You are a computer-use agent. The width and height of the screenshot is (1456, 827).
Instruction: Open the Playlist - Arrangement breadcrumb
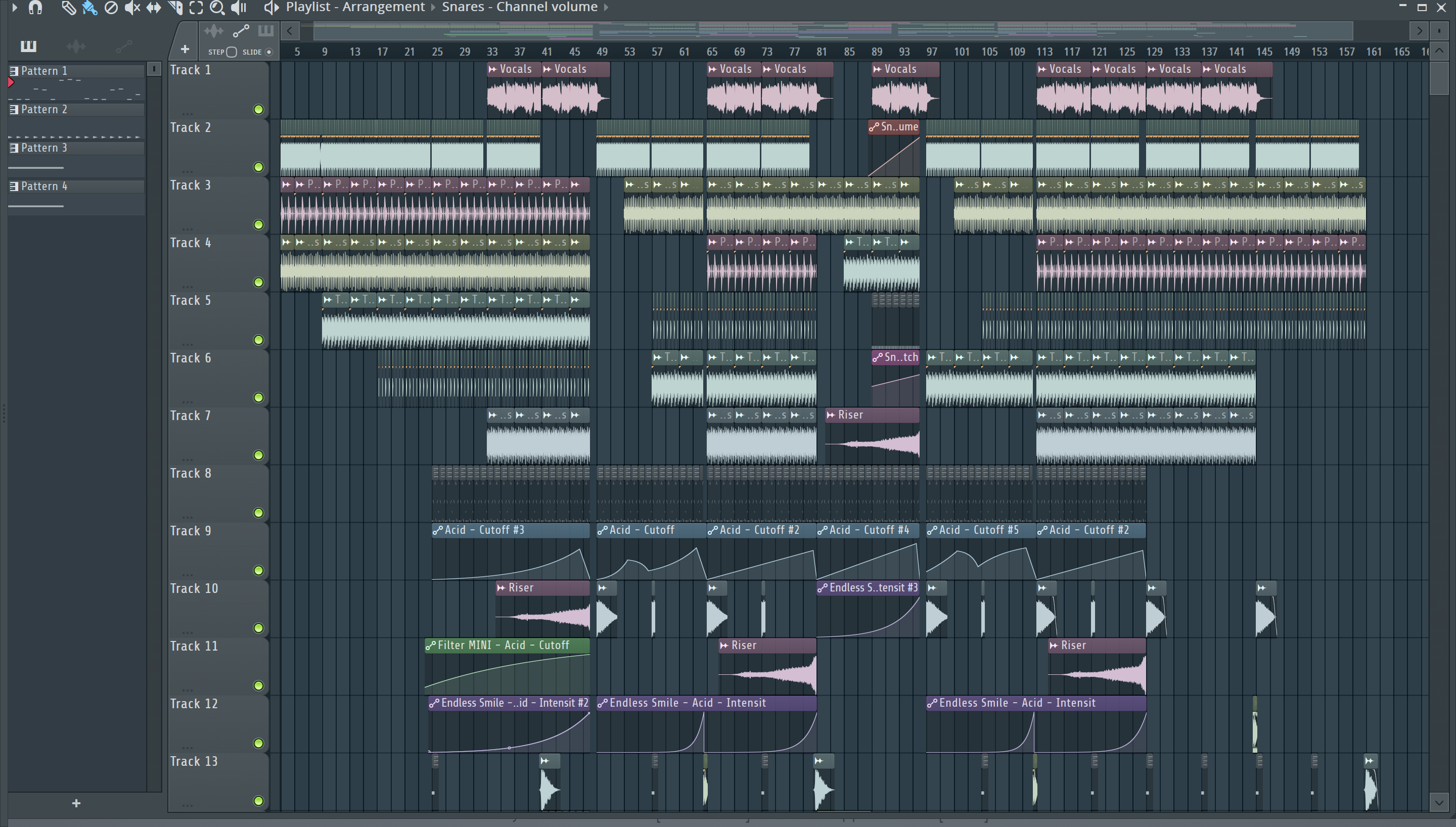tap(355, 7)
